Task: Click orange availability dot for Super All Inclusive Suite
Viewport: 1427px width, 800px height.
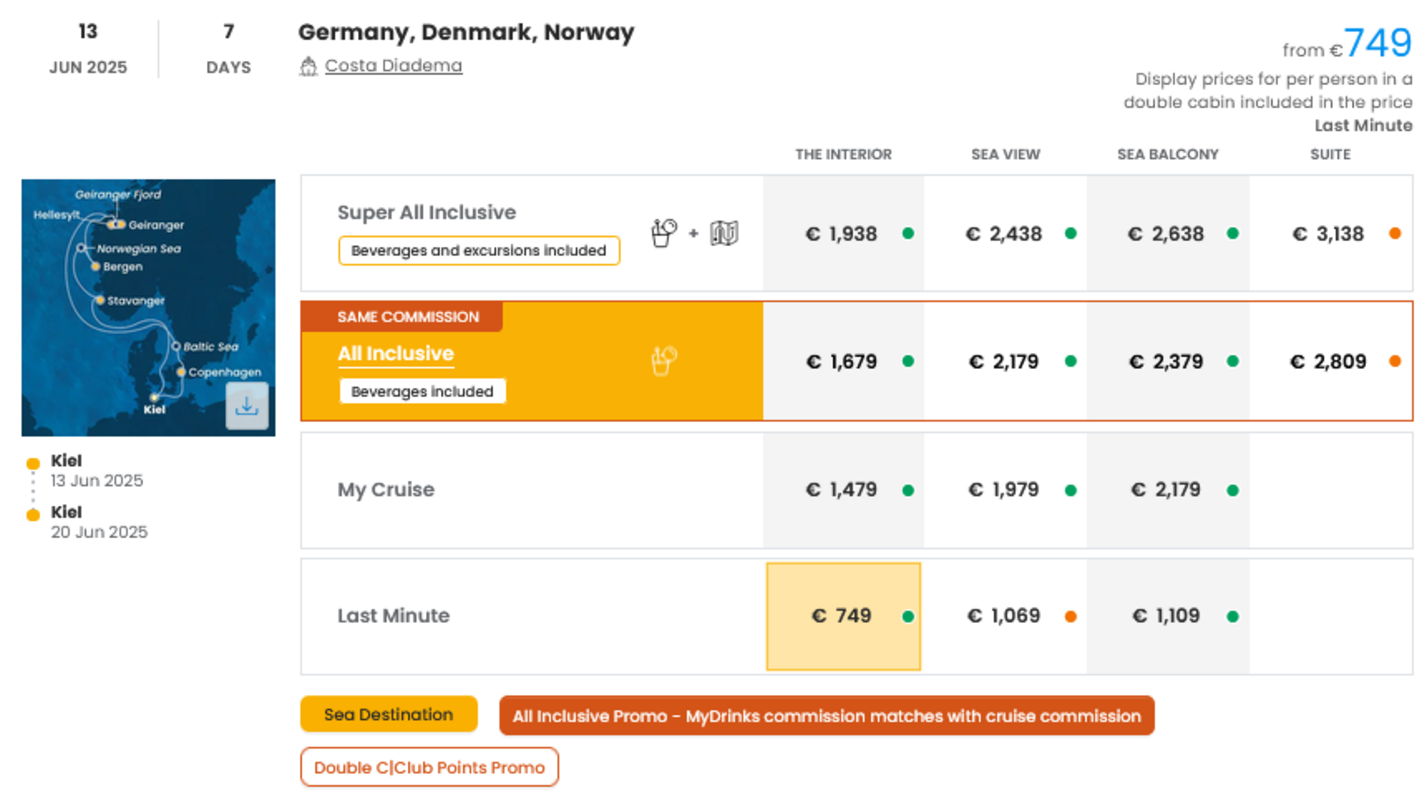Action: [x=1394, y=234]
